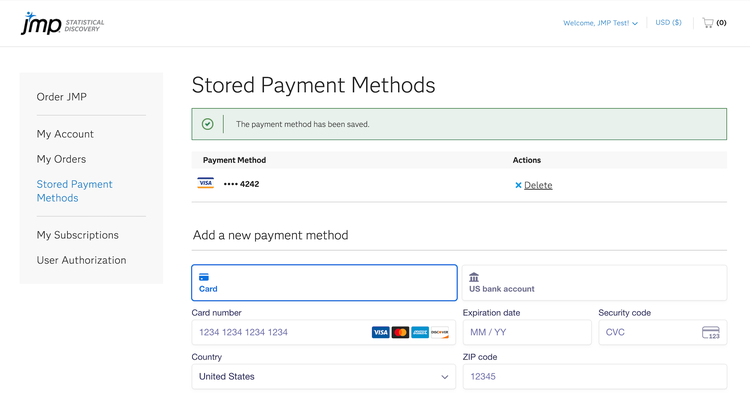Image resolution: width=750 pixels, height=414 pixels.
Task: Click the green success checkmark icon
Action: click(x=208, y=124)
